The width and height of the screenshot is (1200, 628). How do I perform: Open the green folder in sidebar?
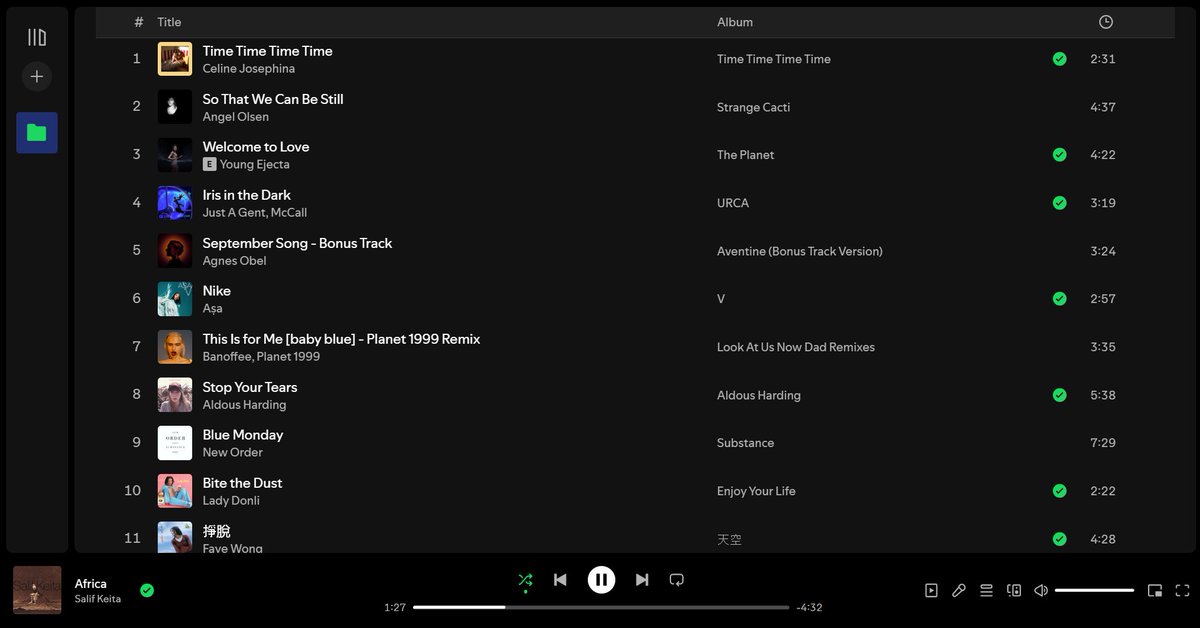37,132
